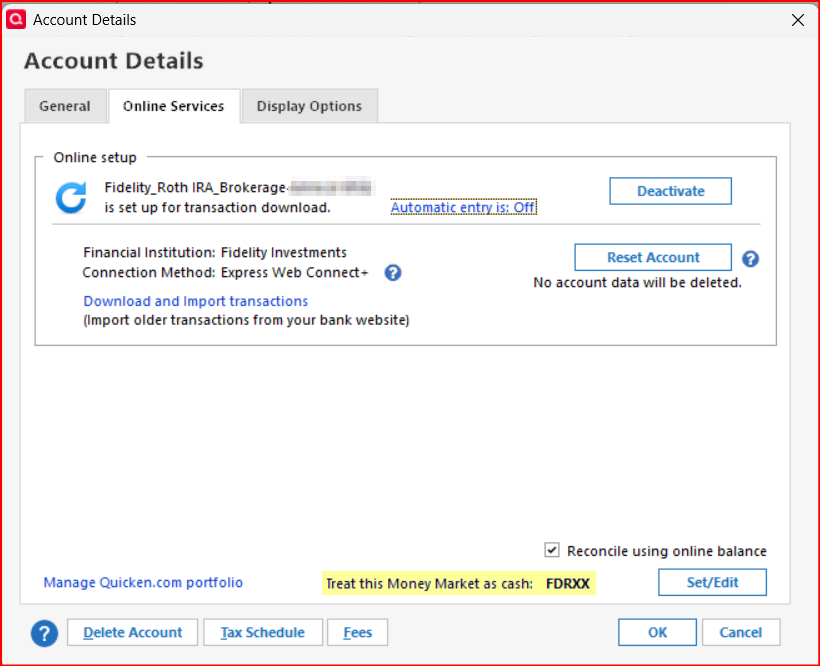Click the Fidelity_Roth IRA_Brokerage account name

pos(238,188)
